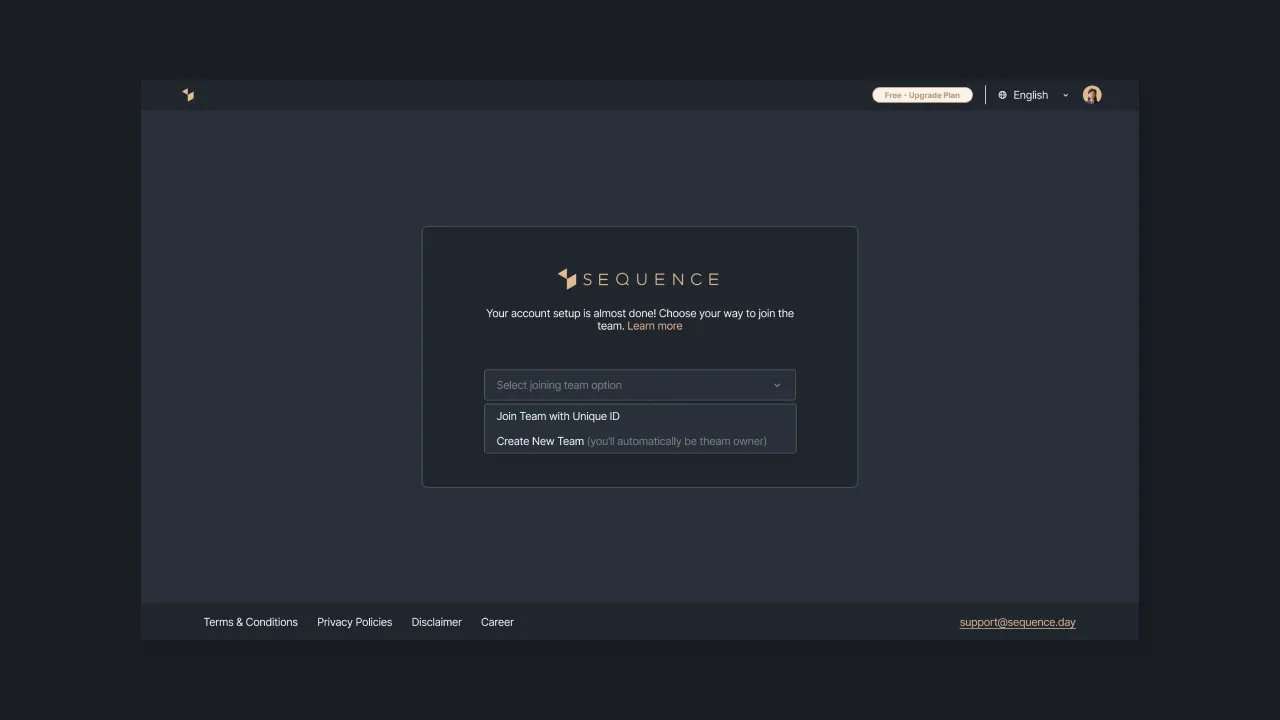The image size is (1280, 720).
Task: Choose Join Team with Unique ID
Action: pos(640,416)
